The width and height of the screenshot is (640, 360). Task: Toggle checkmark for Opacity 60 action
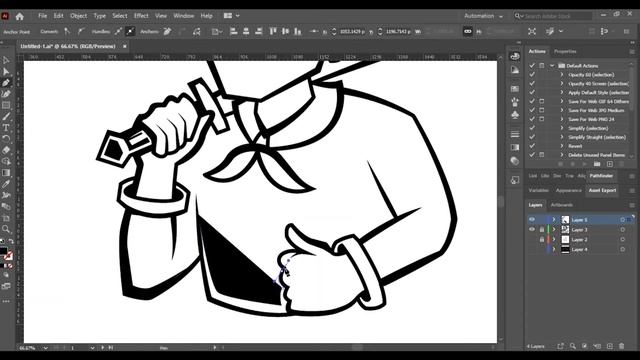click(x=532, y=75)
